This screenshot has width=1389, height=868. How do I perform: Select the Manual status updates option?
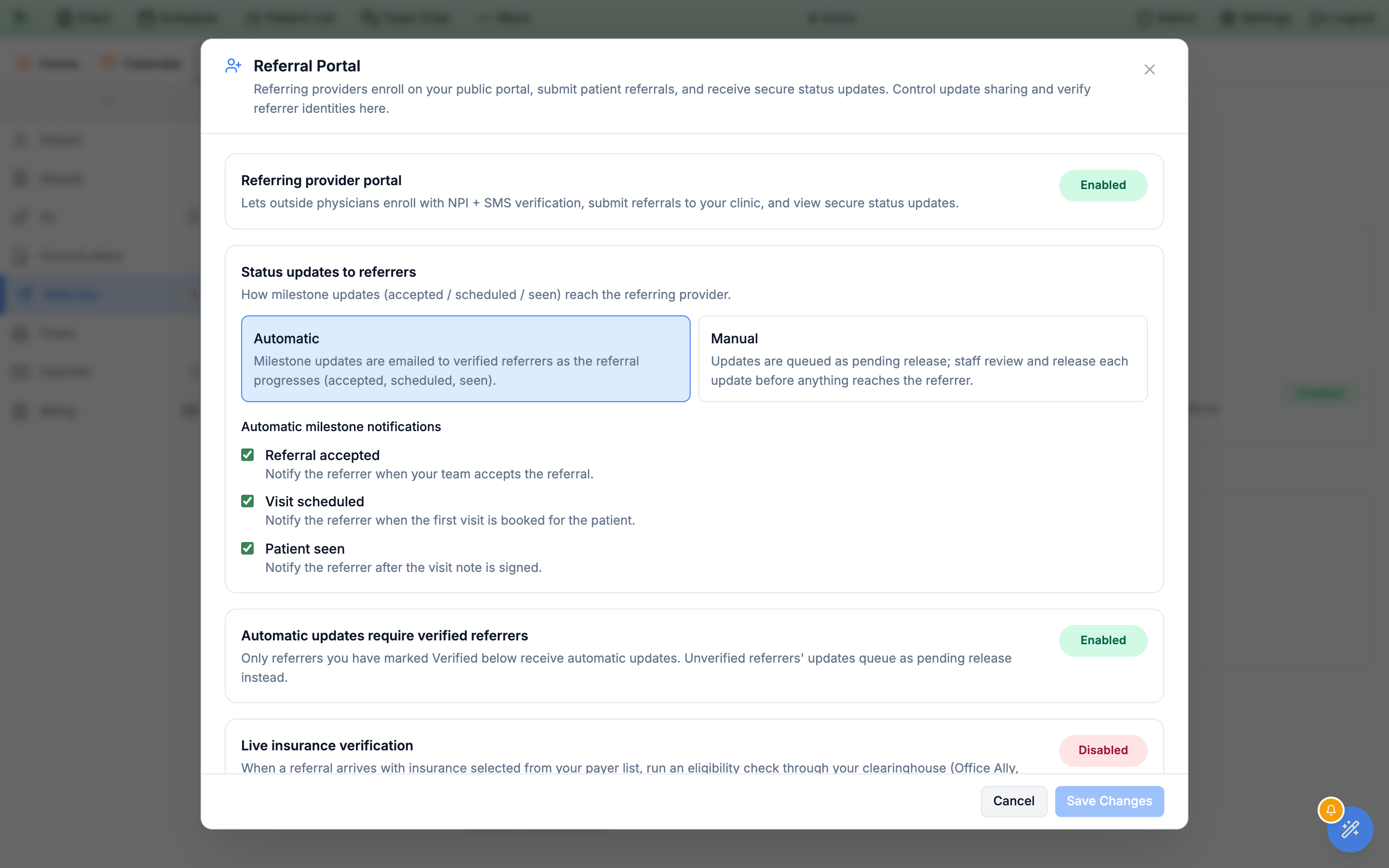(x=922, y=359)
